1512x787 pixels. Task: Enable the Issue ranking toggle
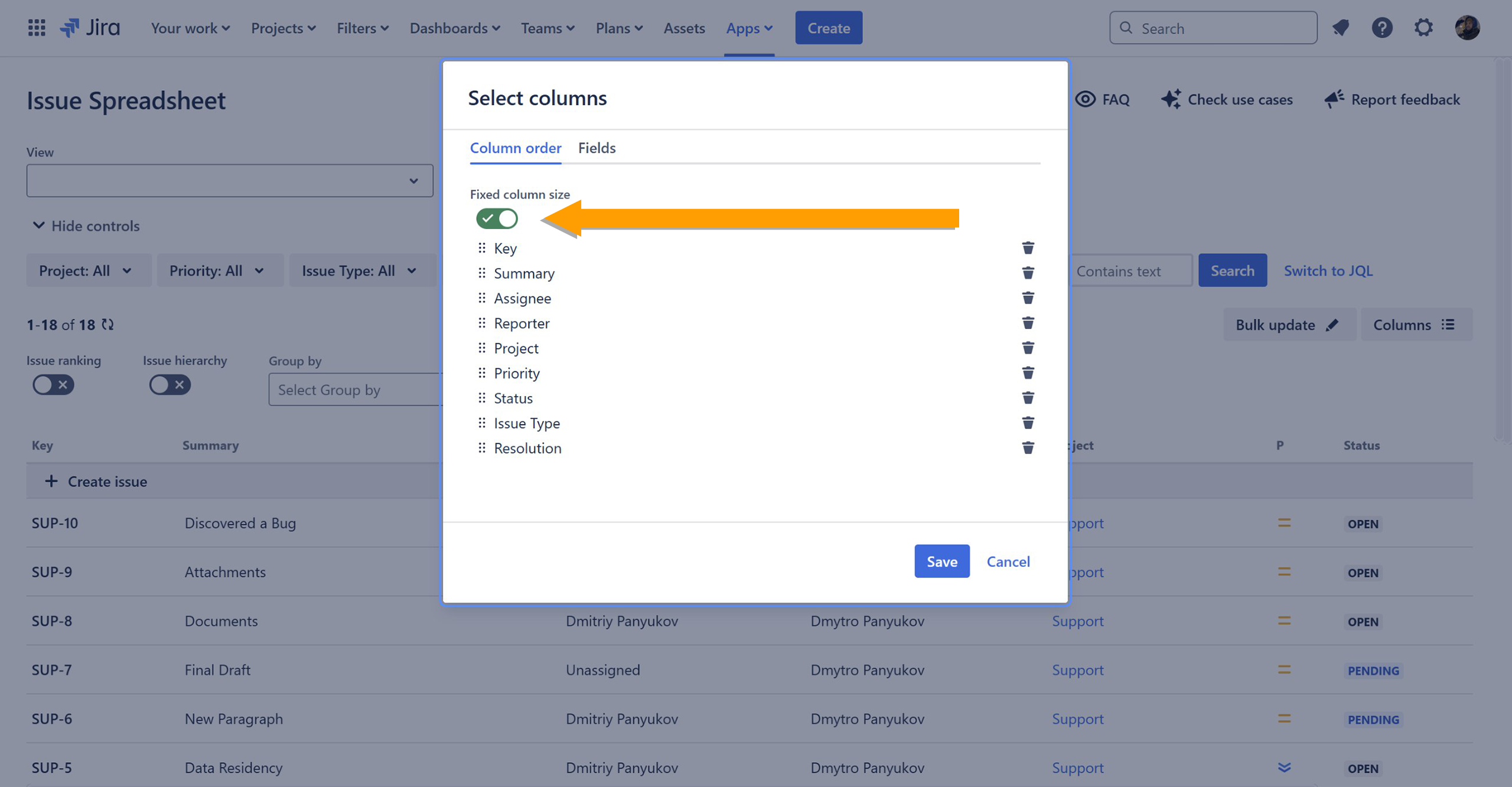[x=53, y=385]
